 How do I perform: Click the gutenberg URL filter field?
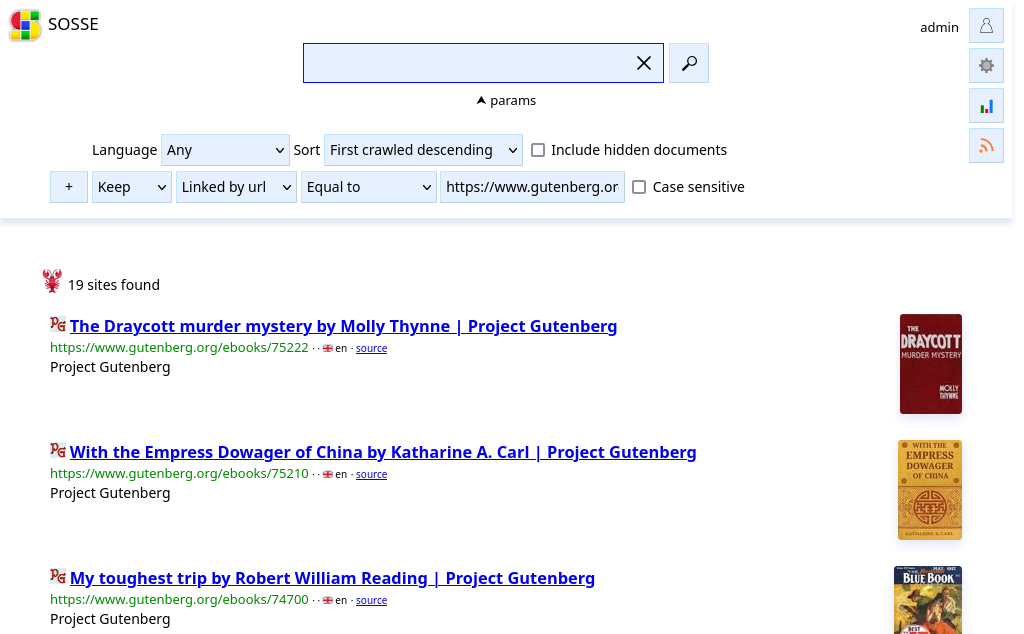pos(532,187)
